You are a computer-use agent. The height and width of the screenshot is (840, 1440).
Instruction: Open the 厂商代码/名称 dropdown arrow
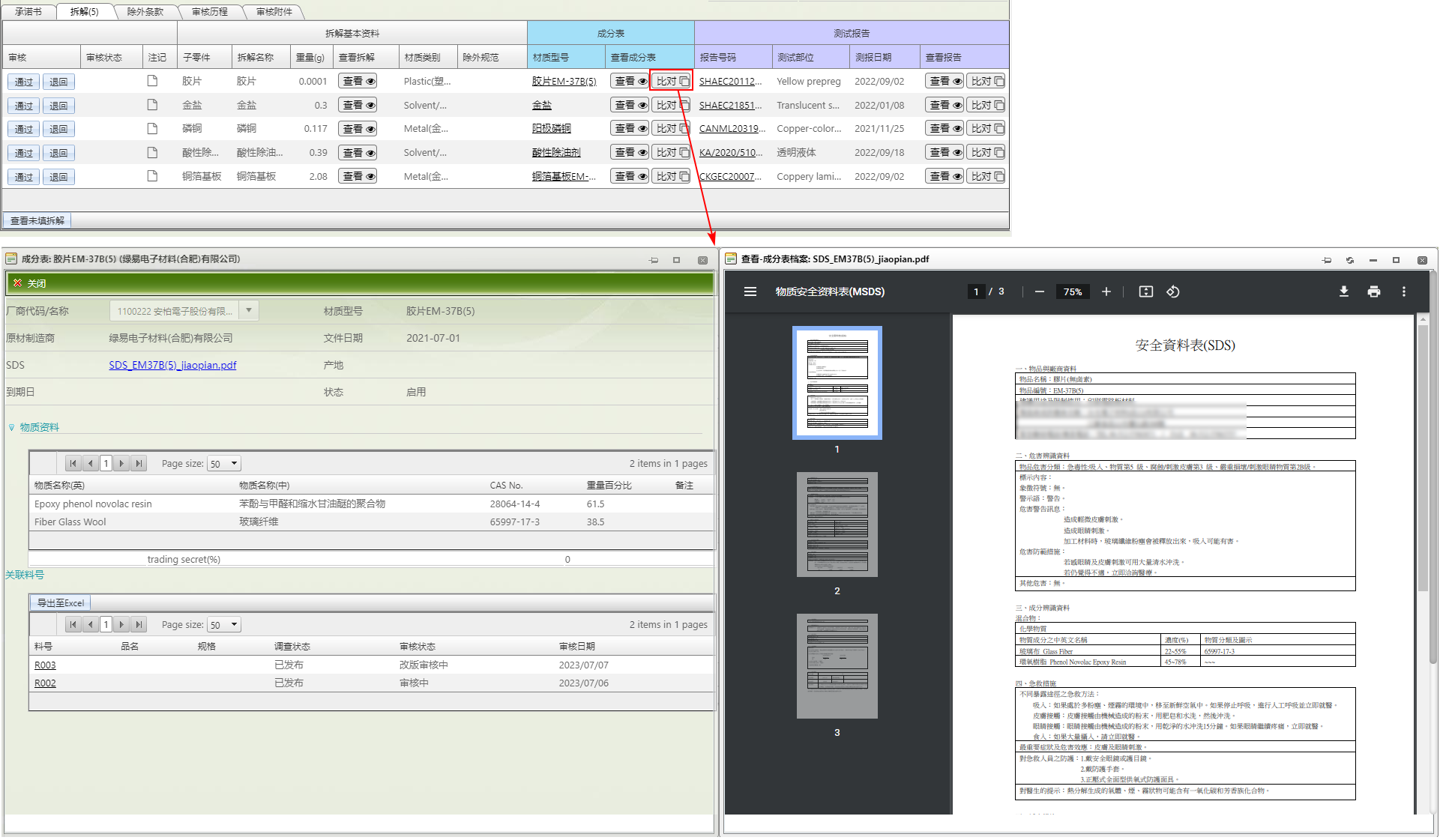[249, 310]
